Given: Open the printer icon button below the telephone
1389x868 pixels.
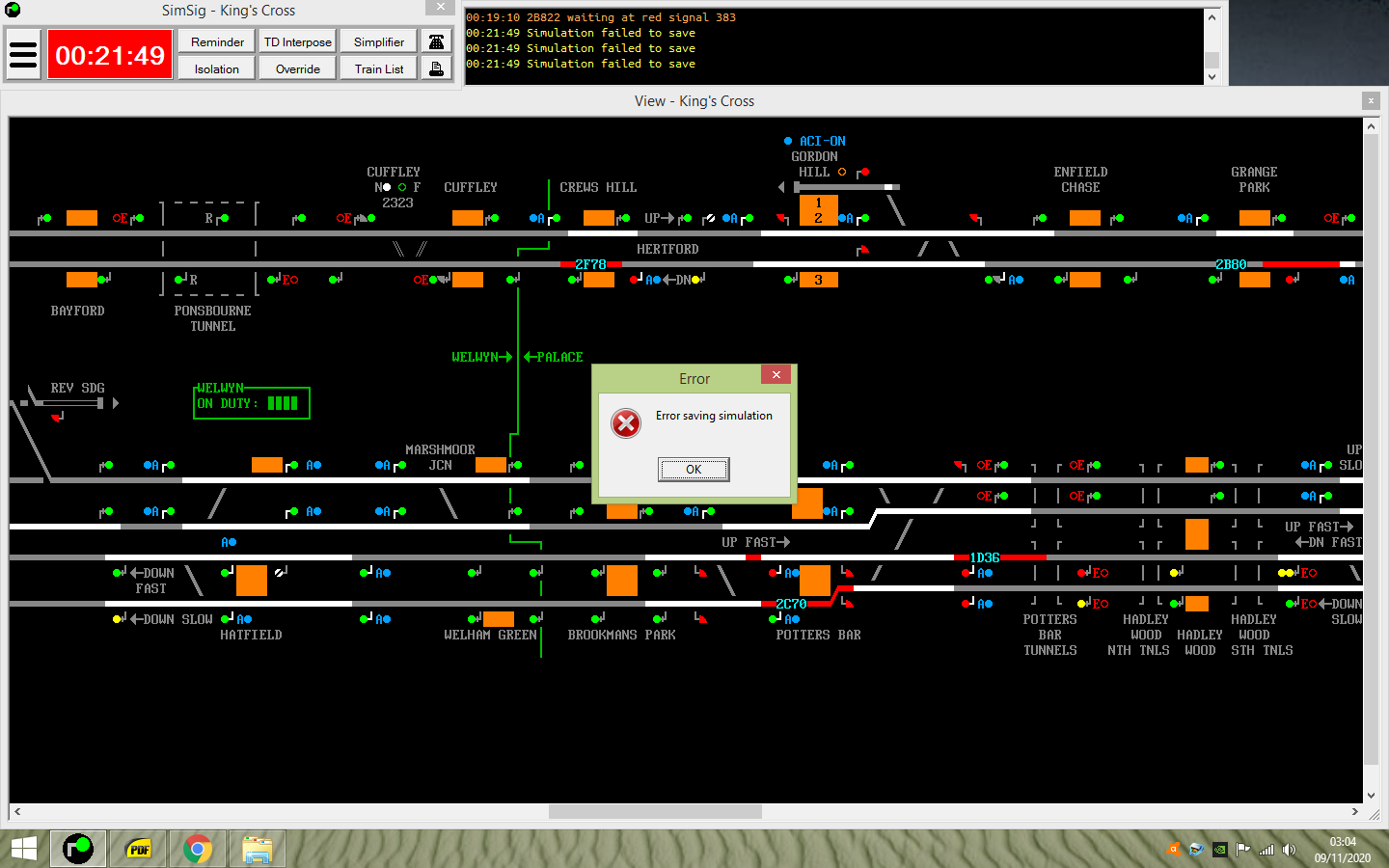Looking at the screenshot, I should coord(436,68).
